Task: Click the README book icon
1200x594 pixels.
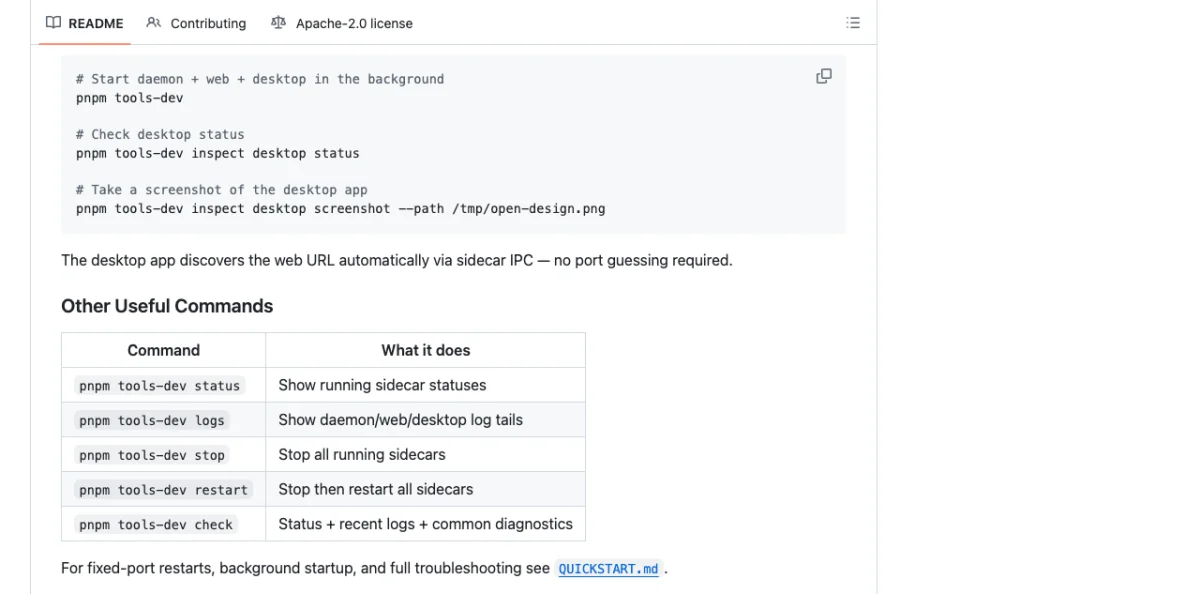Action: click(x=54, y=23)
